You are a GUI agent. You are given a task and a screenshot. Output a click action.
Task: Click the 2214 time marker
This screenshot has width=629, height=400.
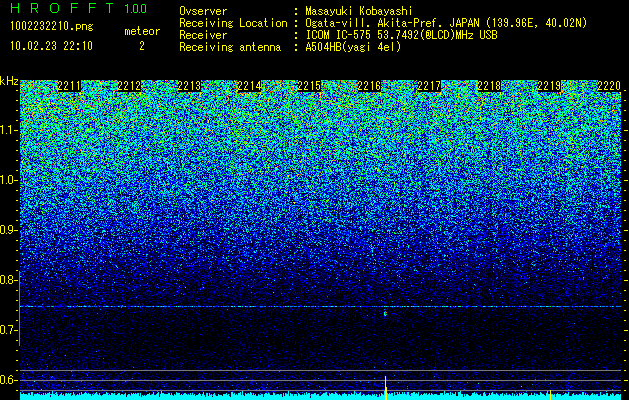coord(250,86)
